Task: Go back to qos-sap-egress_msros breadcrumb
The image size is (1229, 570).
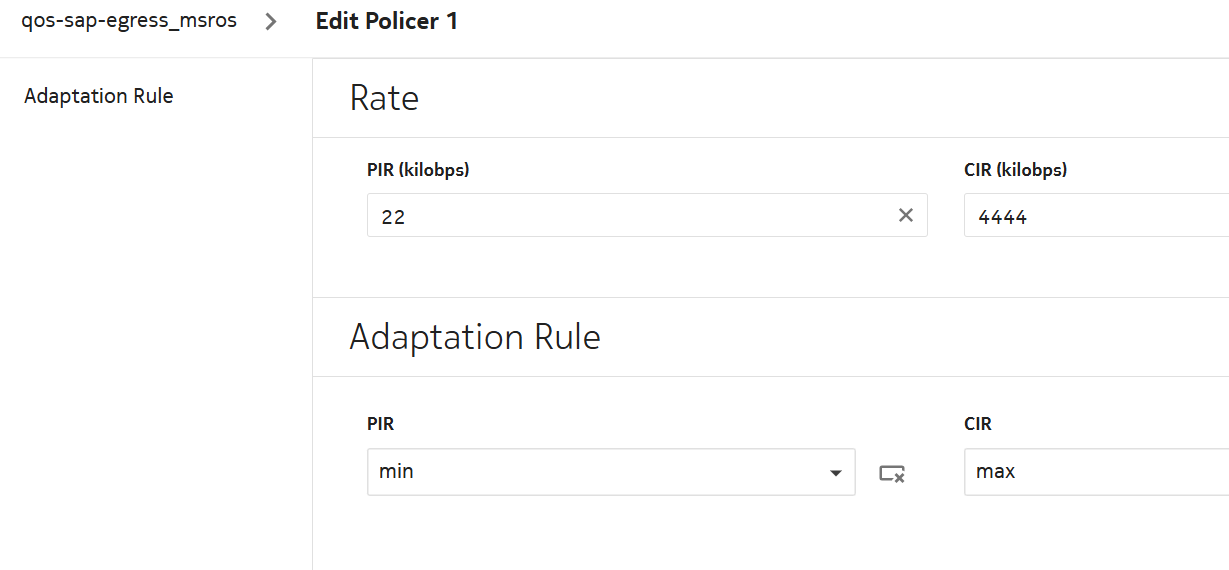Action: coord(129,20)
